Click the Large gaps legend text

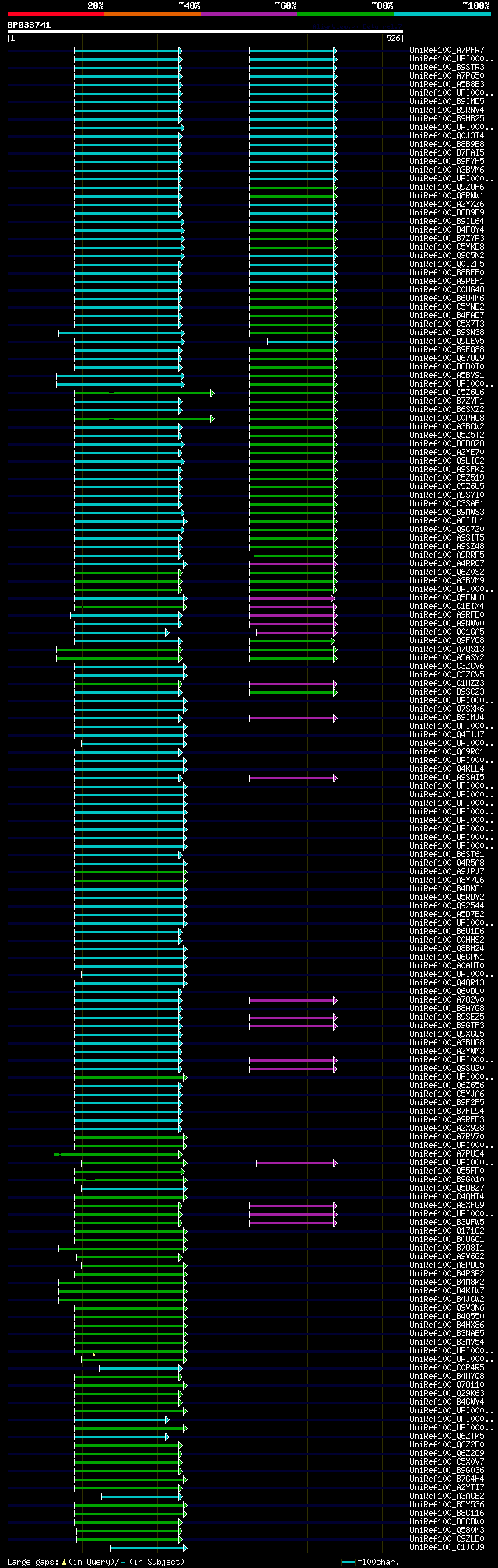[96, 1562]
